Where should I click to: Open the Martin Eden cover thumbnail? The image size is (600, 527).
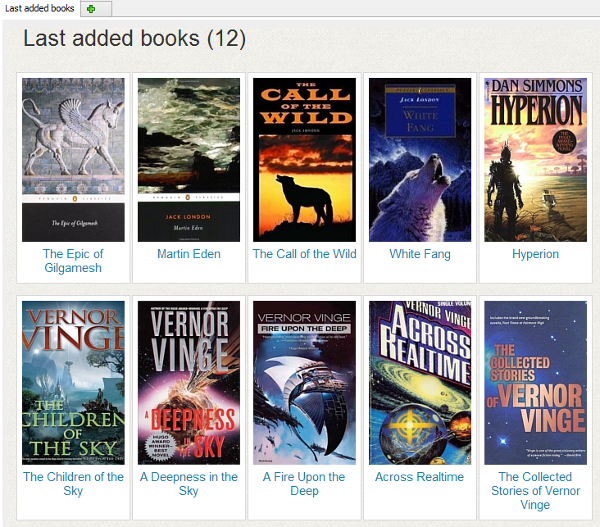(189, 160)
